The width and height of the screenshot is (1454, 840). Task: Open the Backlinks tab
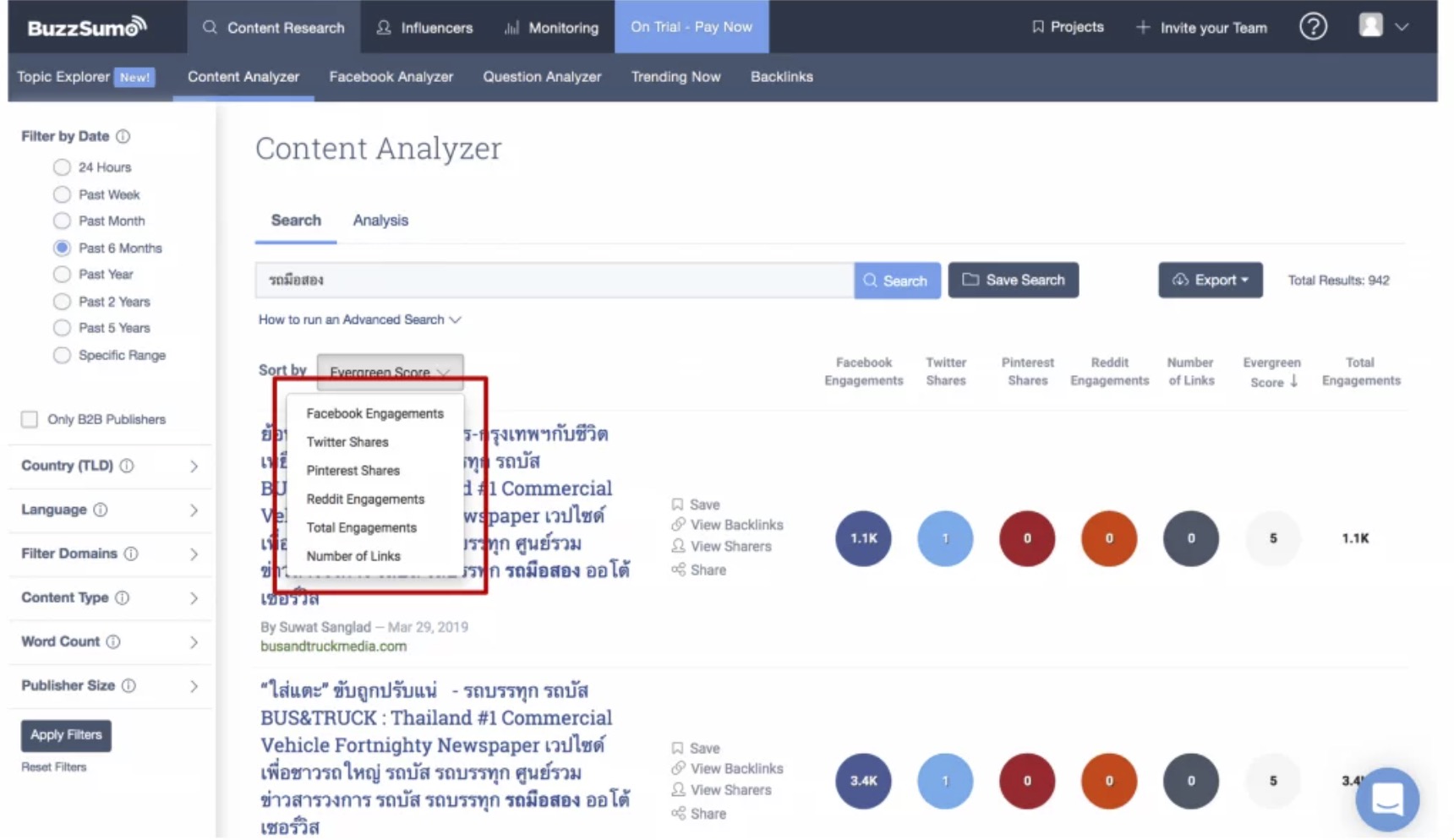[782, 77]
